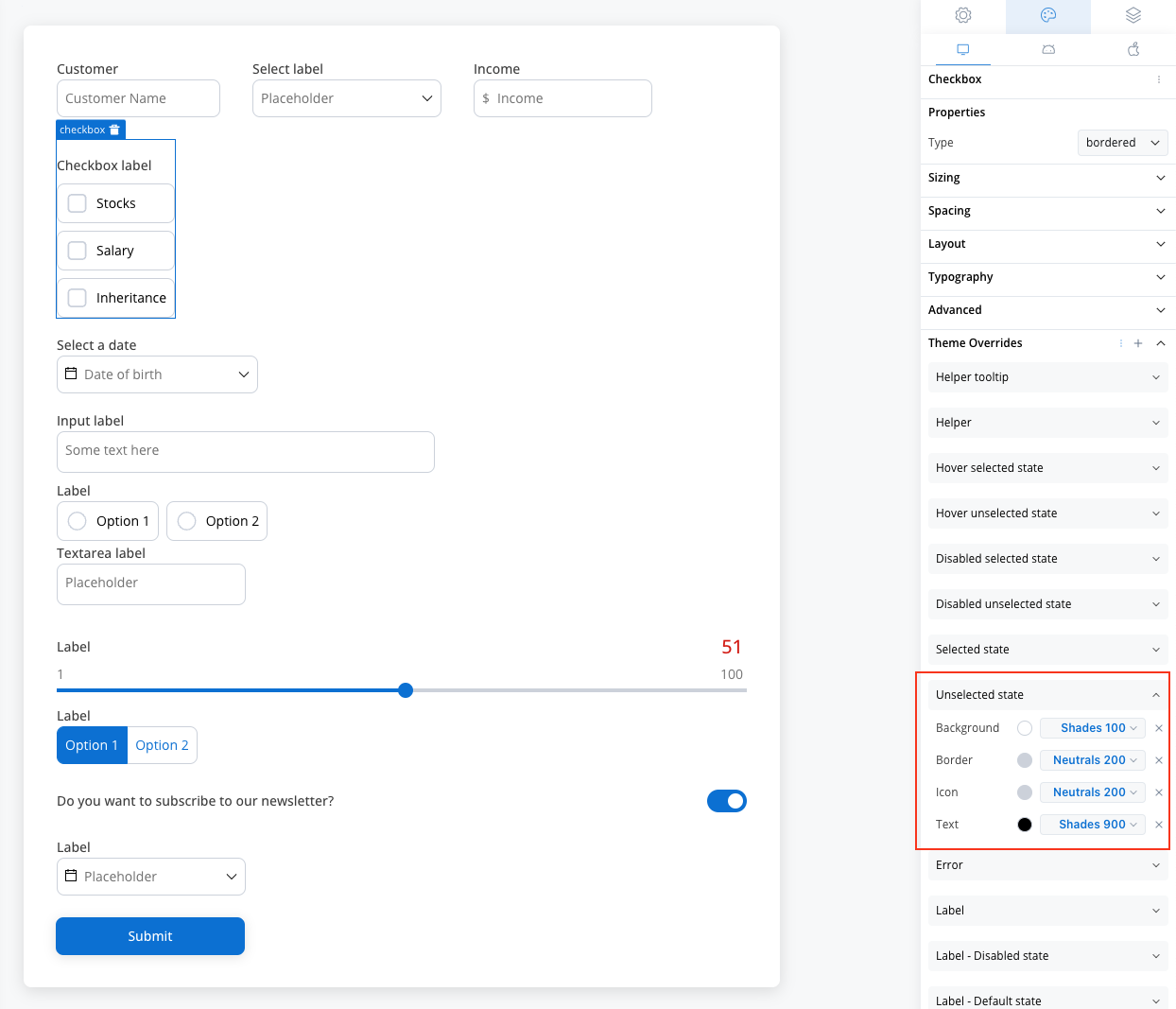This screenshot has height=1009, width=1176.
Task: Delete the selected checkbox component
Action: tap(114, 130)
